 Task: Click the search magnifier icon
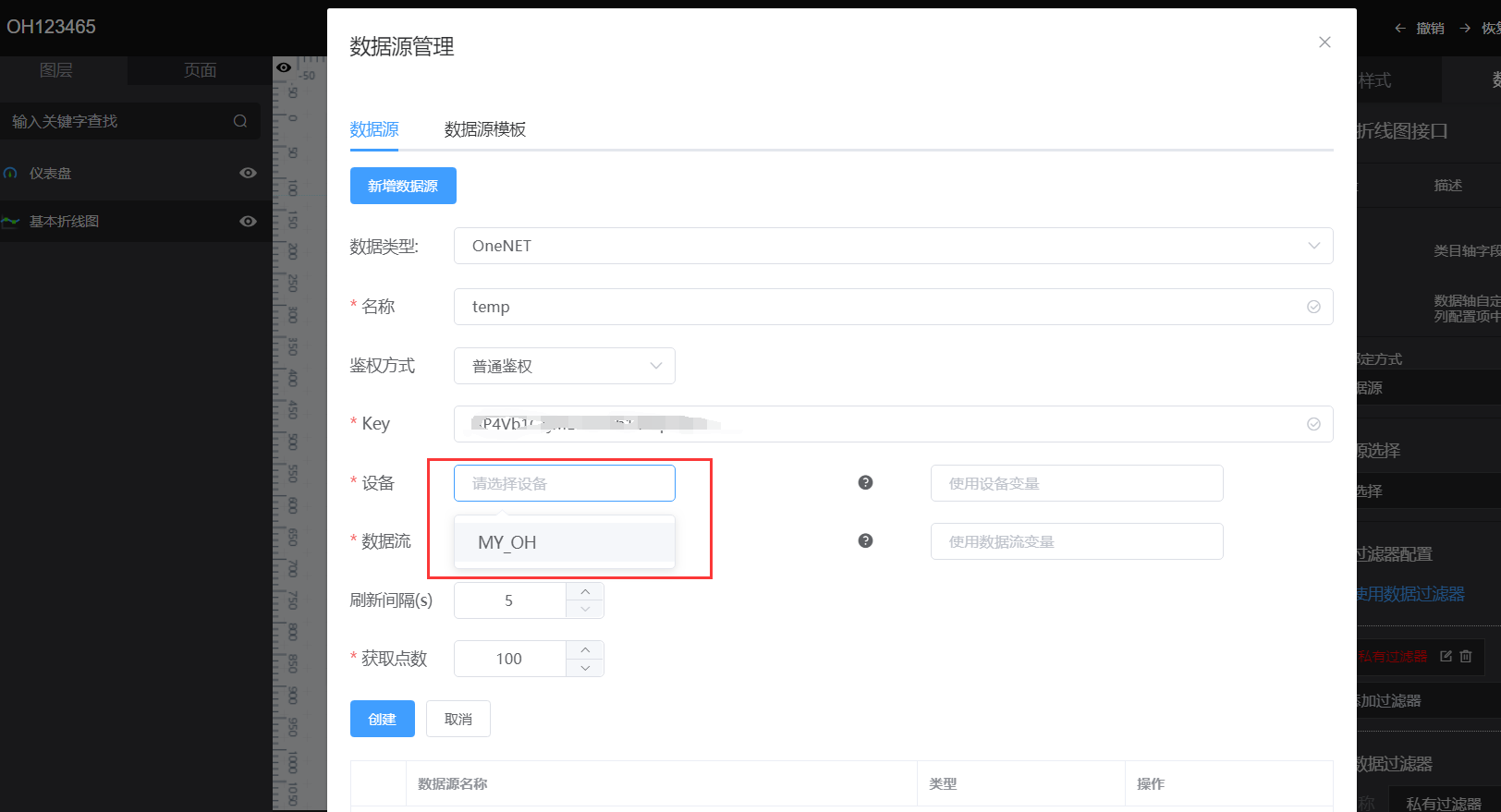pos(240,121)
